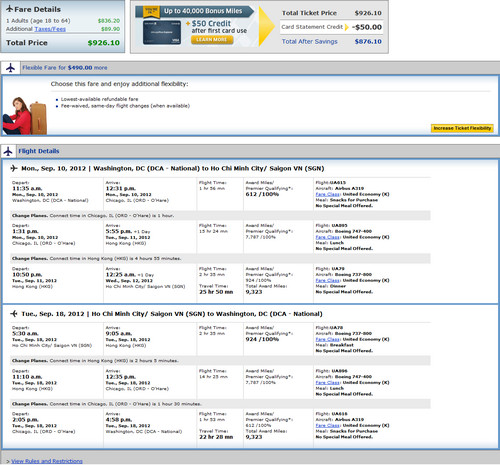This screenshot has height=465, width=500.
Task: Click the woman with luggage photo
Action: 24,115
